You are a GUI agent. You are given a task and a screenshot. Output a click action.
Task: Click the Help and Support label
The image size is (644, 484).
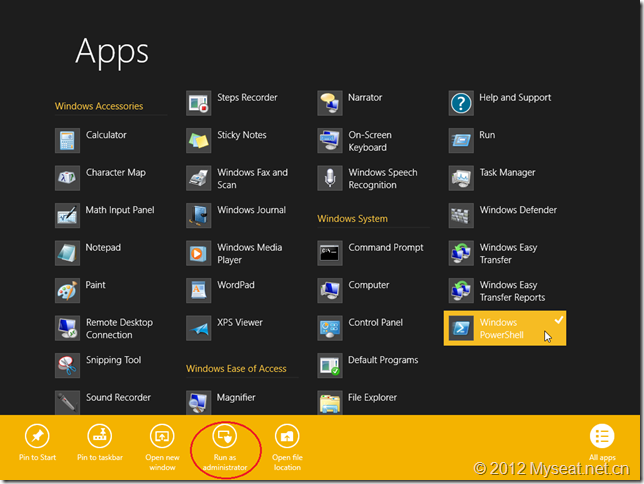click(x=515, y=98)
